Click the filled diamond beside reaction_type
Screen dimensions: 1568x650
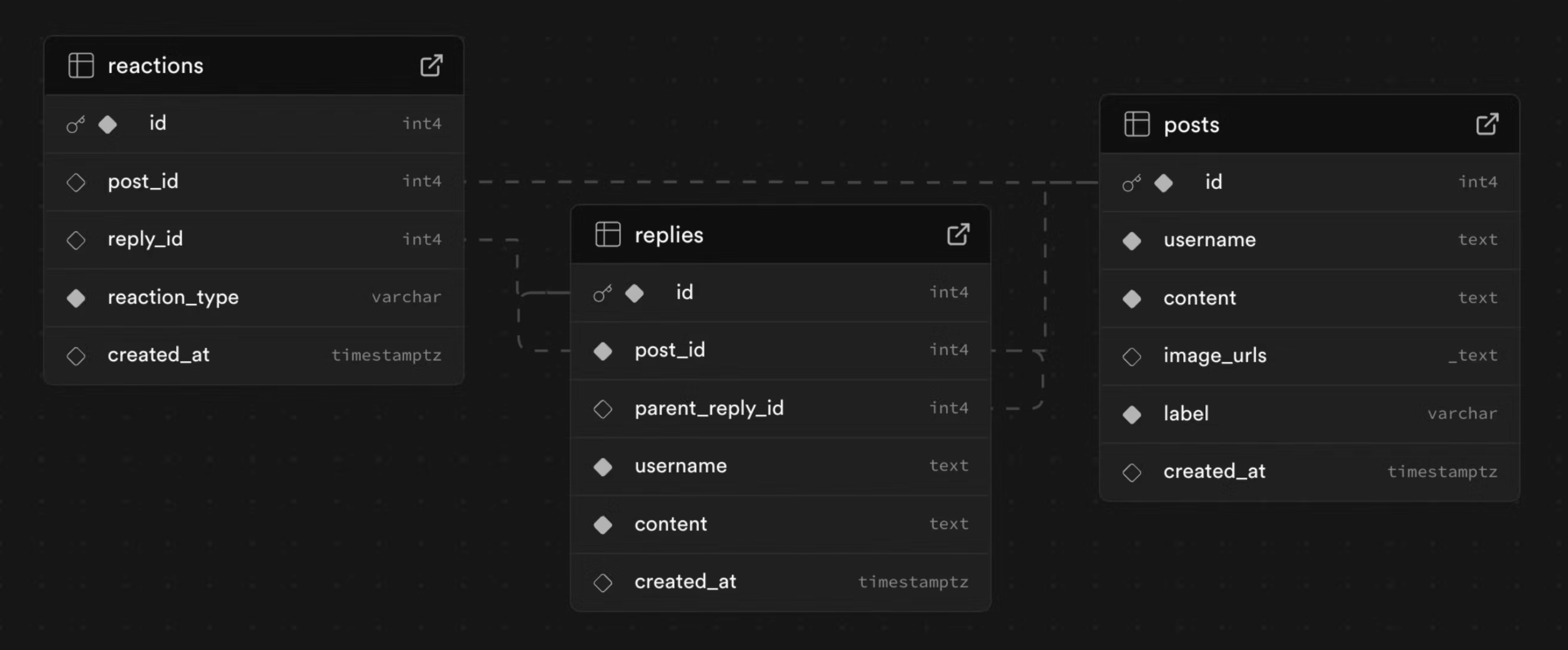pos(76,298)
